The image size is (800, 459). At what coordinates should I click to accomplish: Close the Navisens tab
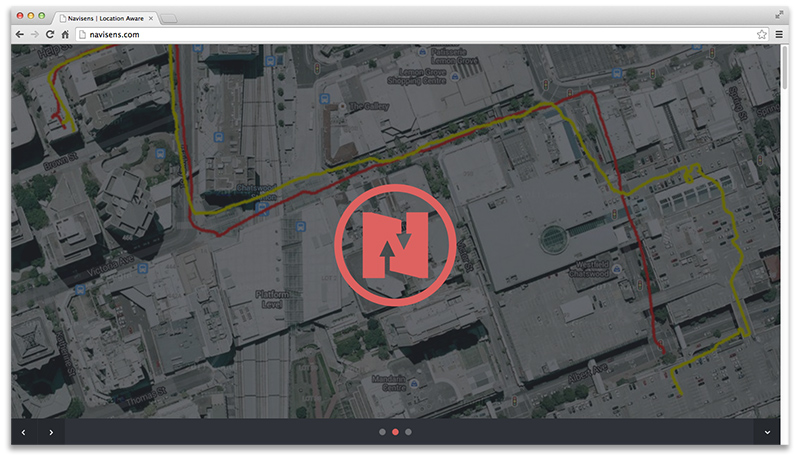click(x=151, y=18)
